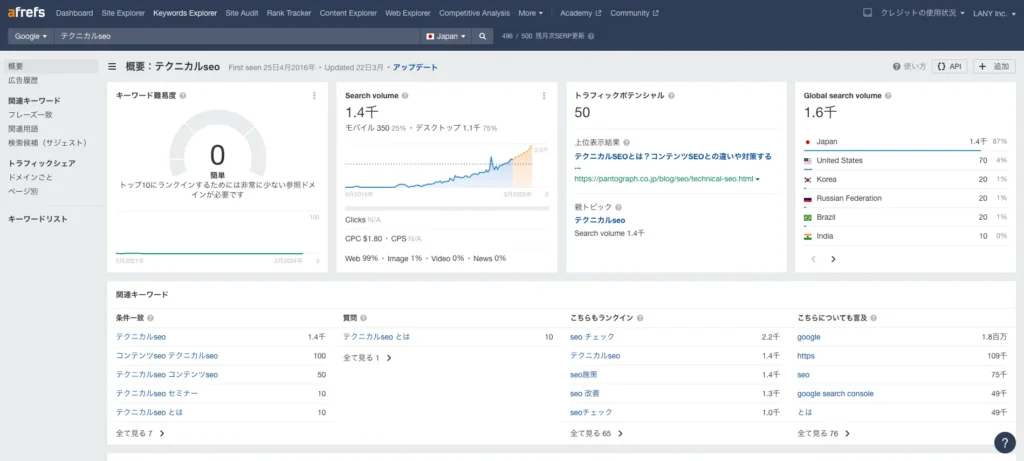Open parent topic テクニカルseo link
The image size is (1024, 461).
pos(600,220)
